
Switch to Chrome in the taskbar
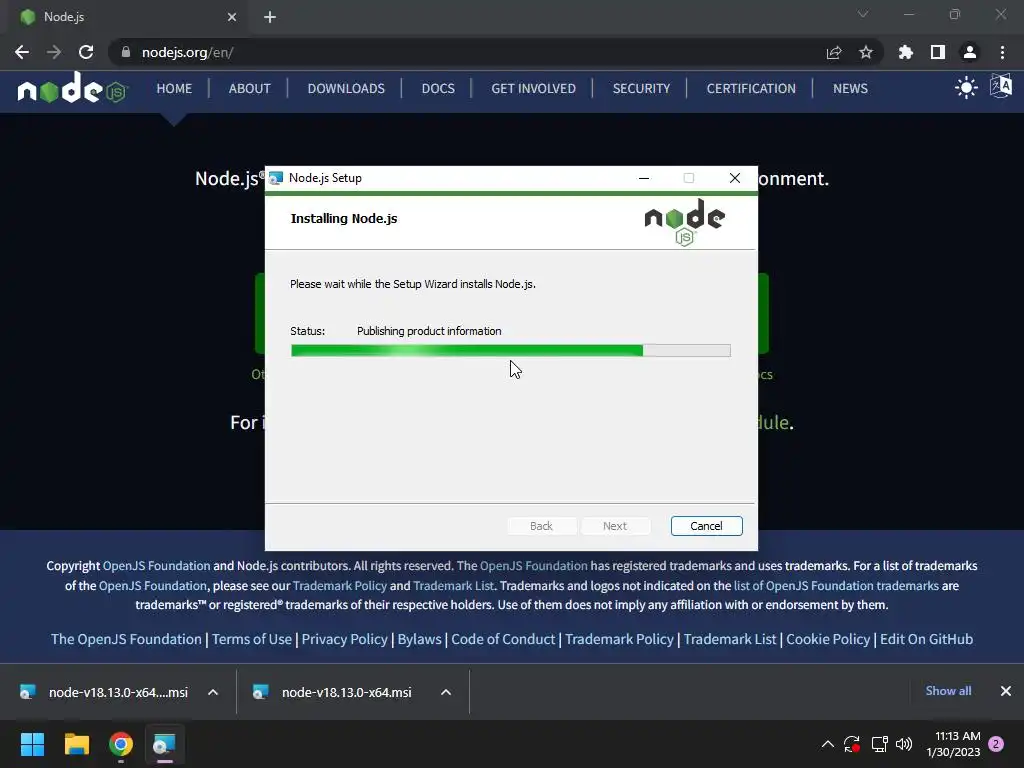point(121,744)
